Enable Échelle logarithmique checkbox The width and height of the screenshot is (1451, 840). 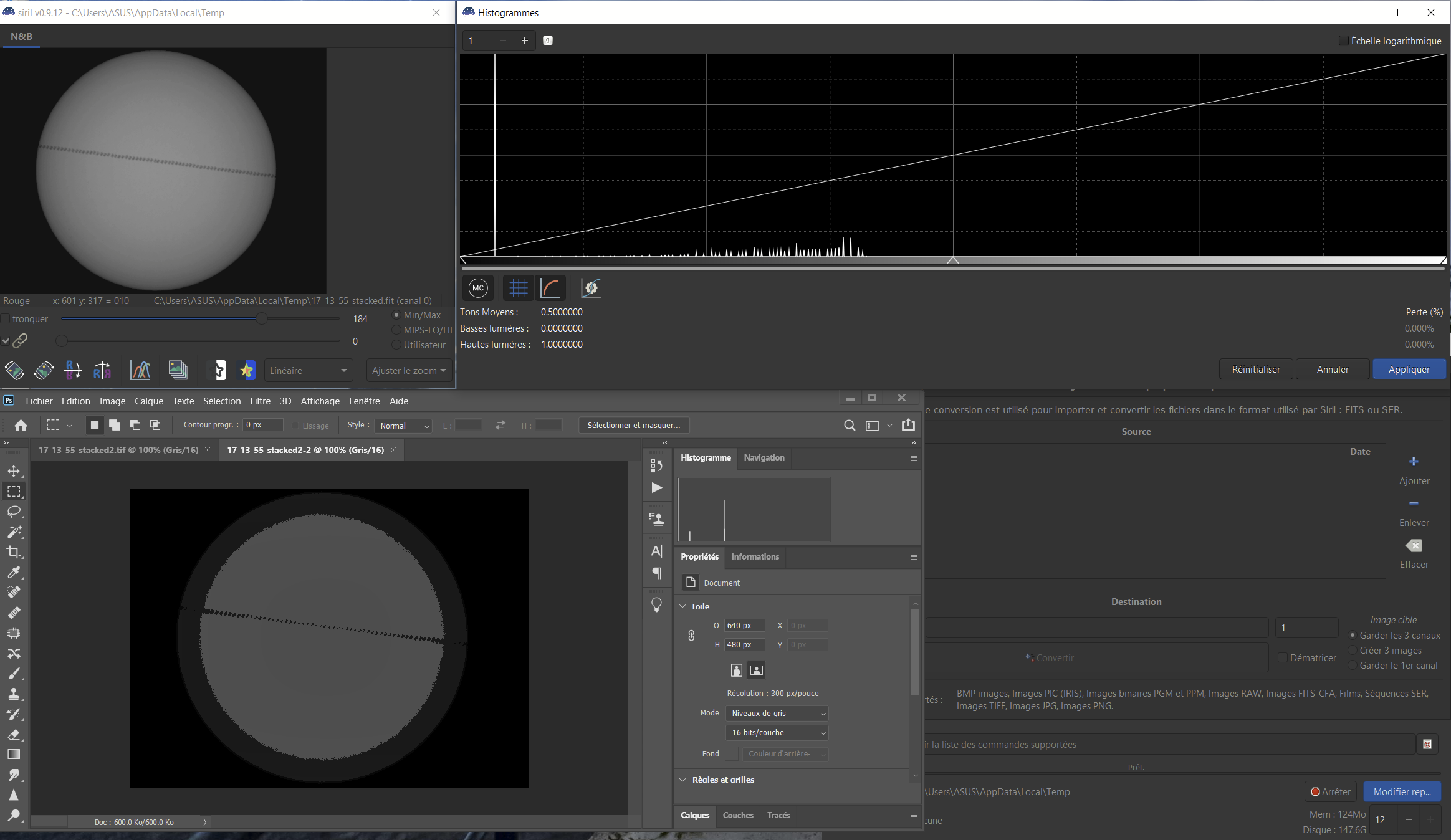(1344, 41)
